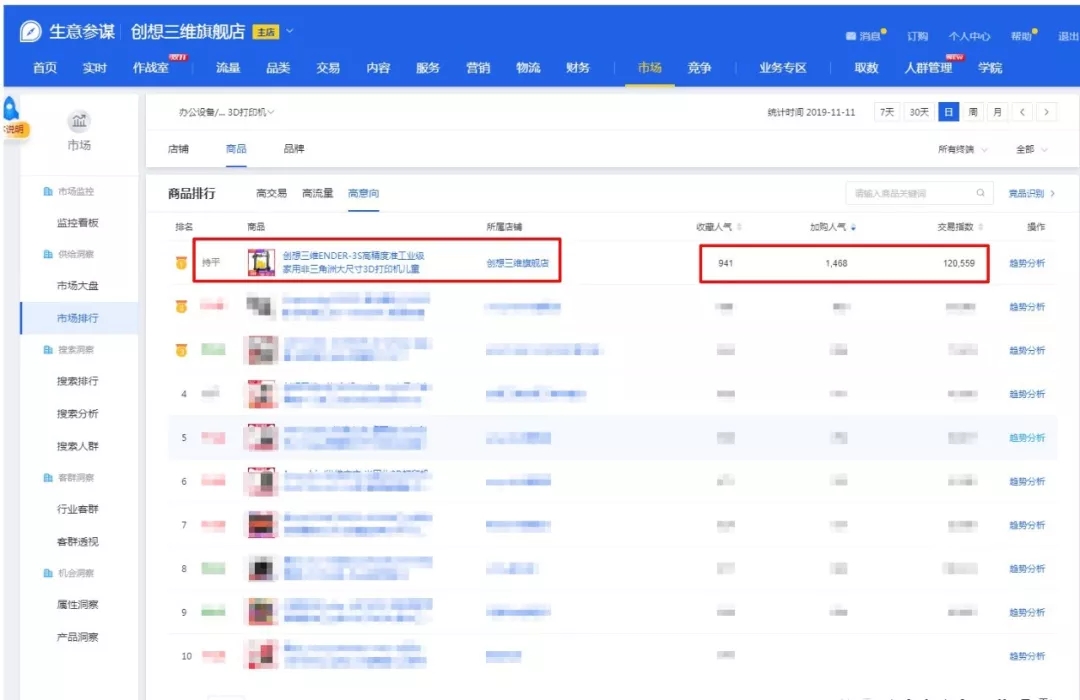
Task: Sort by 交易指数 column arrows
Action: 980,227
